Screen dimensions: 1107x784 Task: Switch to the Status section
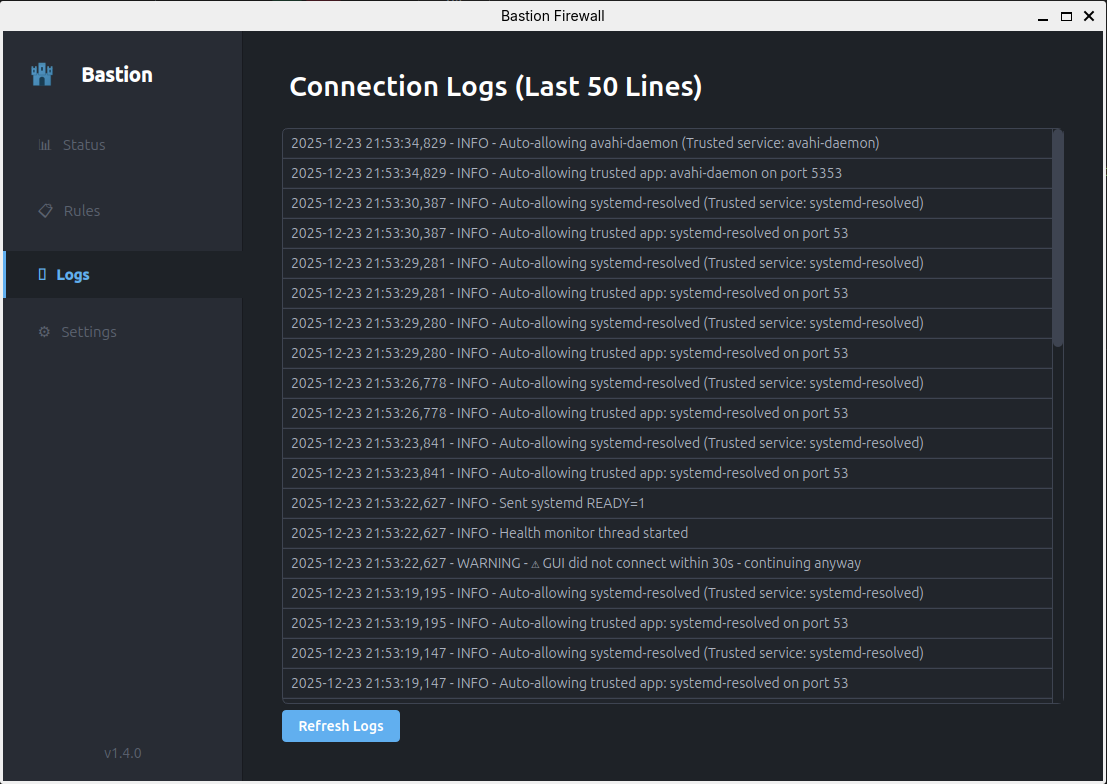[x=82, y=144]
